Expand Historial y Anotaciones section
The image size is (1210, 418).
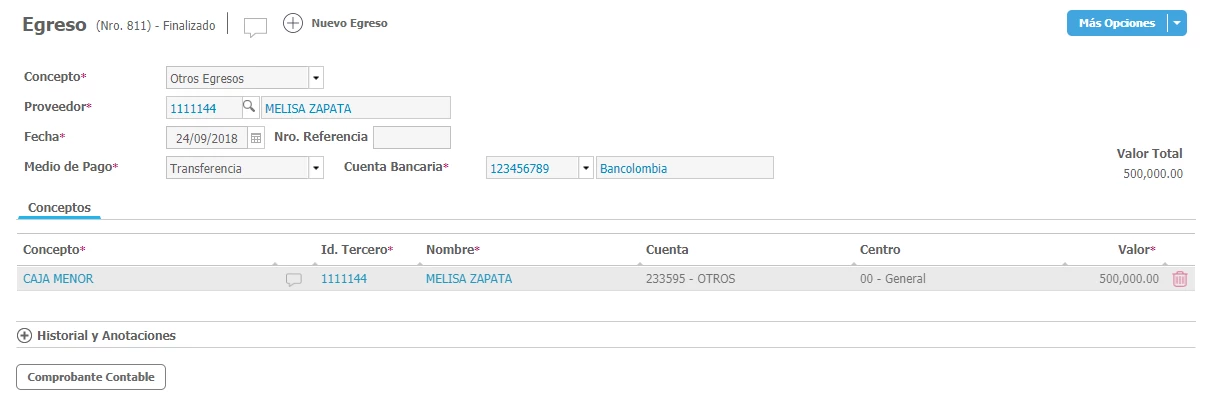25,336
